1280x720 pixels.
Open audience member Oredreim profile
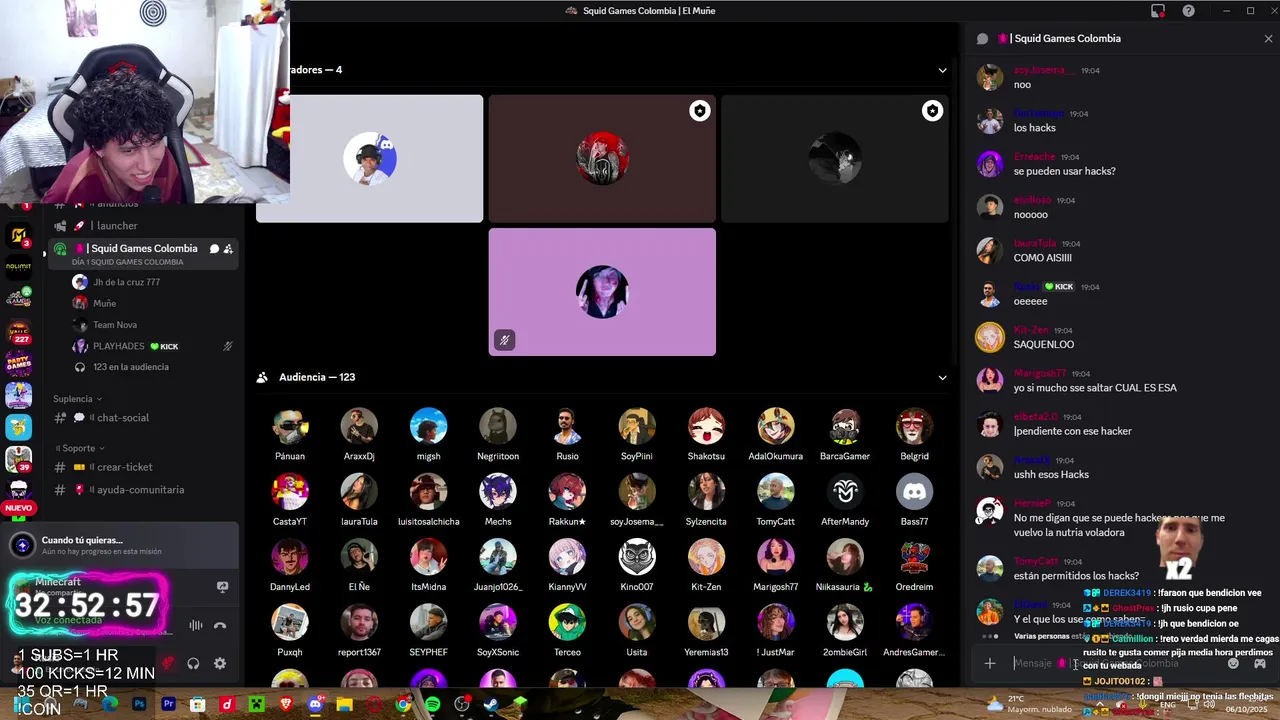pyautogui.click(x=914, y=566)
